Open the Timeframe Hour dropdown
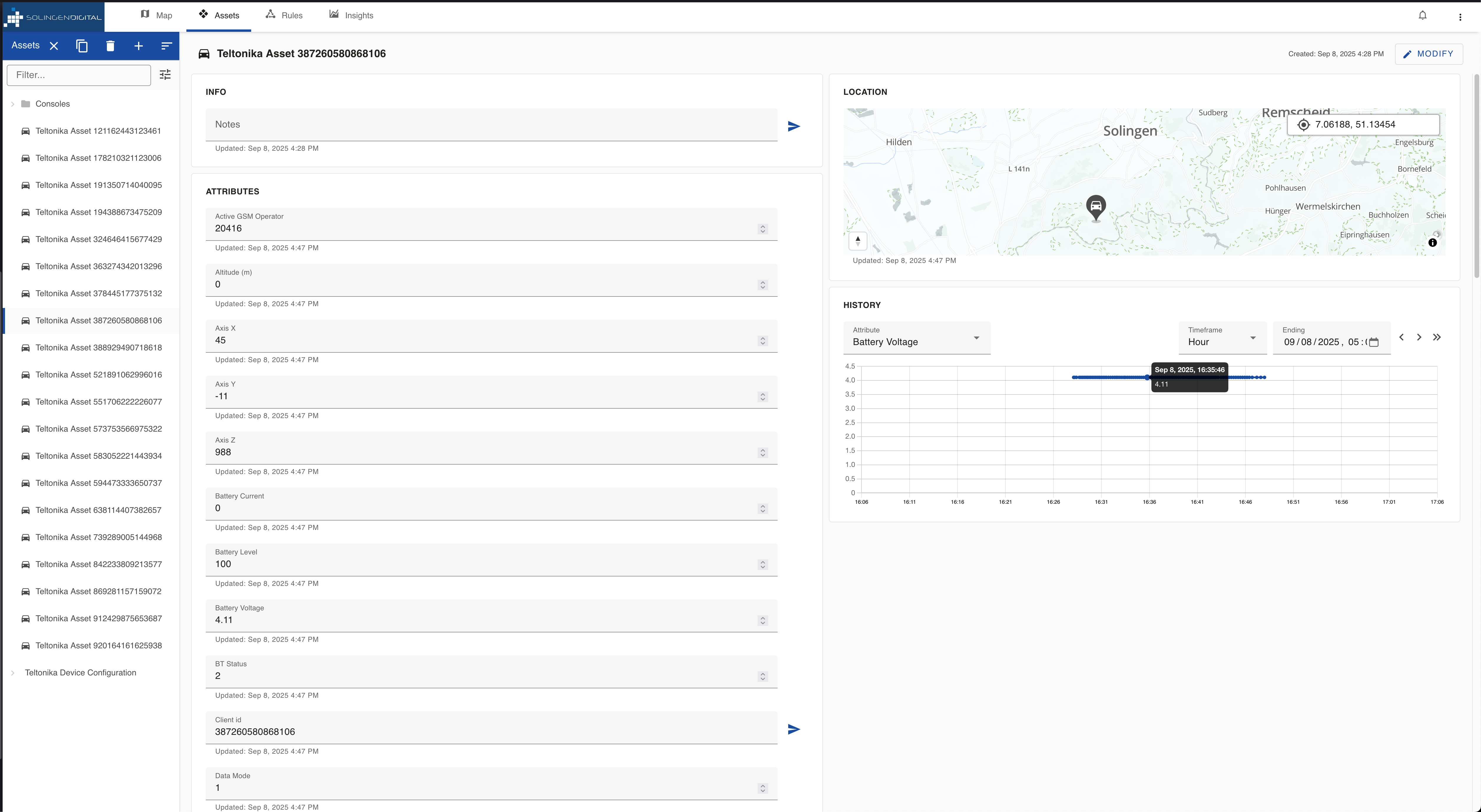1481x812 pixels. (x=1222, y=338)
